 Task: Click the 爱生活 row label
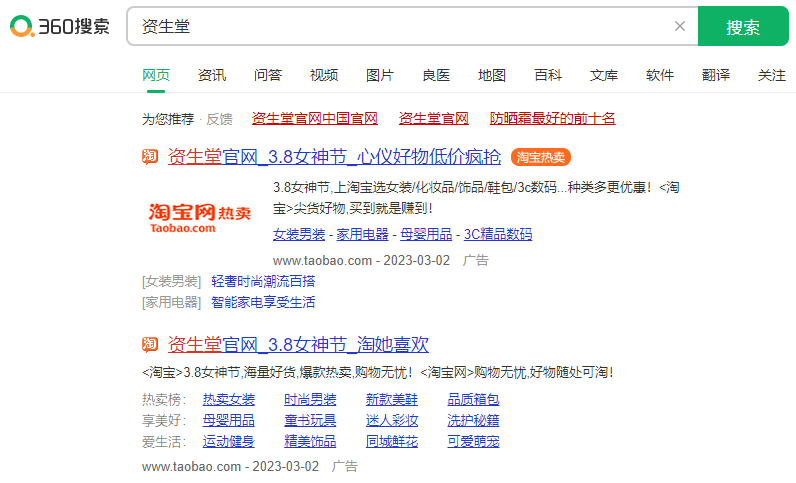point(164,442)
